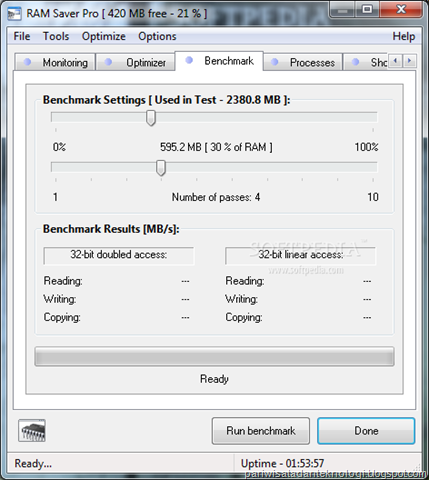The image size is (429, 480).
Task: Click the Number of passes slider handle
Action: [x=161, y=168]
